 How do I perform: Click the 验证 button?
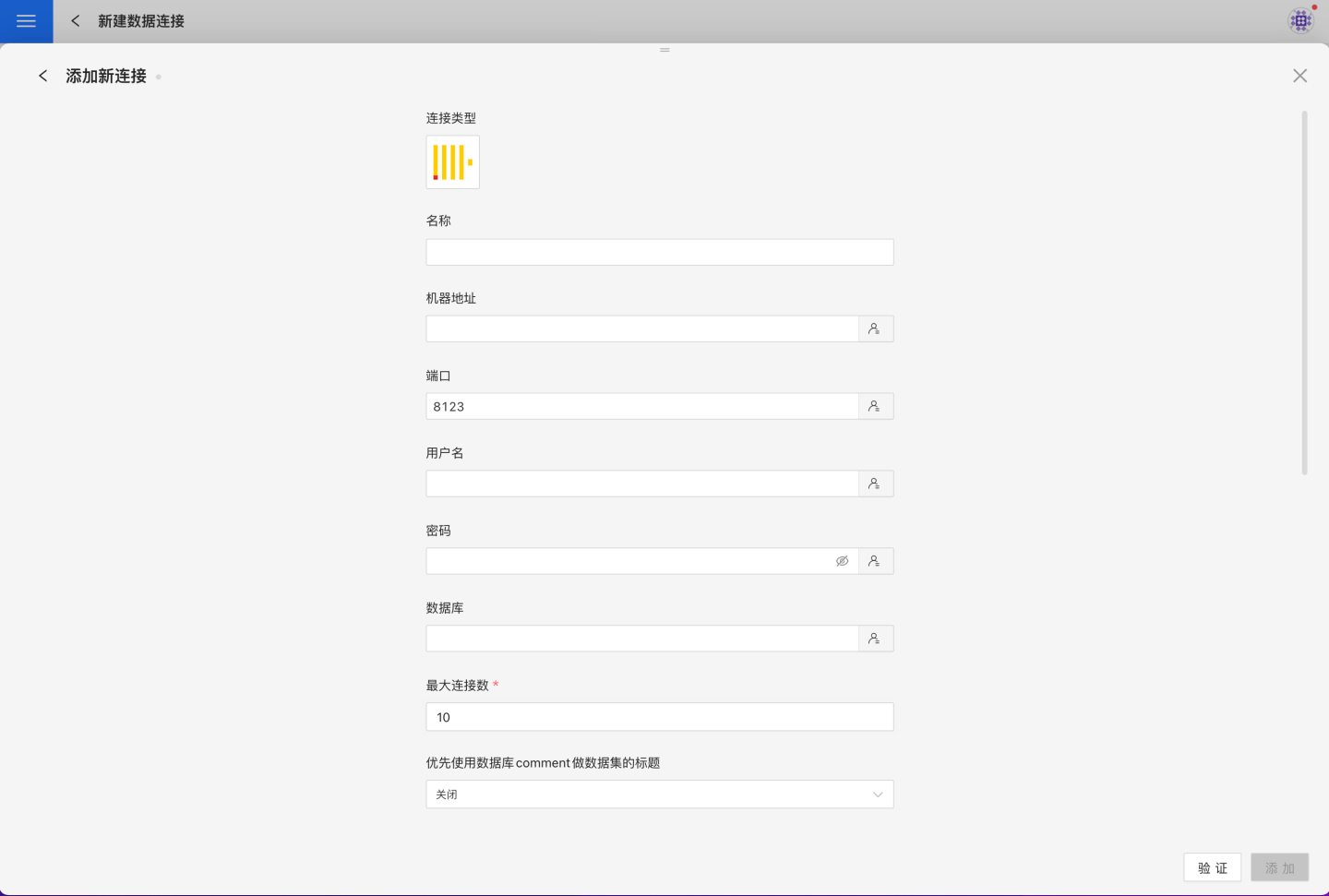tap(1212, 868)
